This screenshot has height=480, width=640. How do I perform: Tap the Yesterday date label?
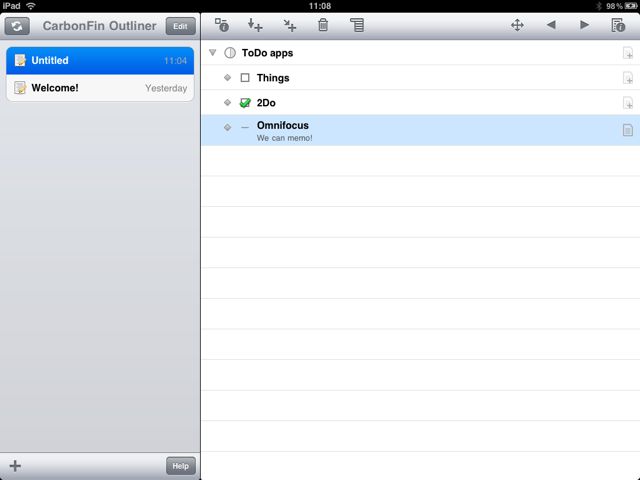[x=166, y=88]
